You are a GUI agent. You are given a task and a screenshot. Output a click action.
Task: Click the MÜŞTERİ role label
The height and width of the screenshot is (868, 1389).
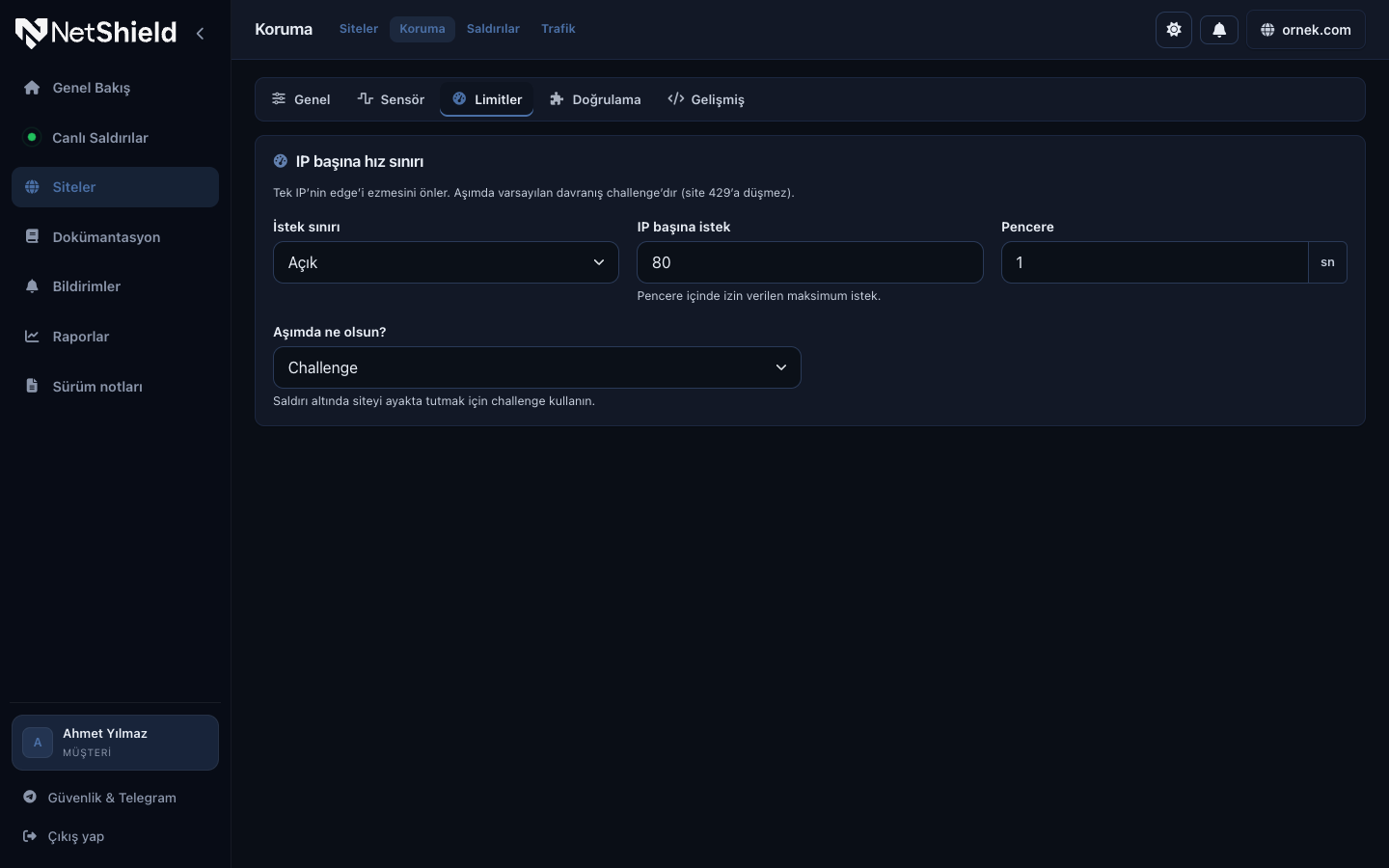(87, 753)
